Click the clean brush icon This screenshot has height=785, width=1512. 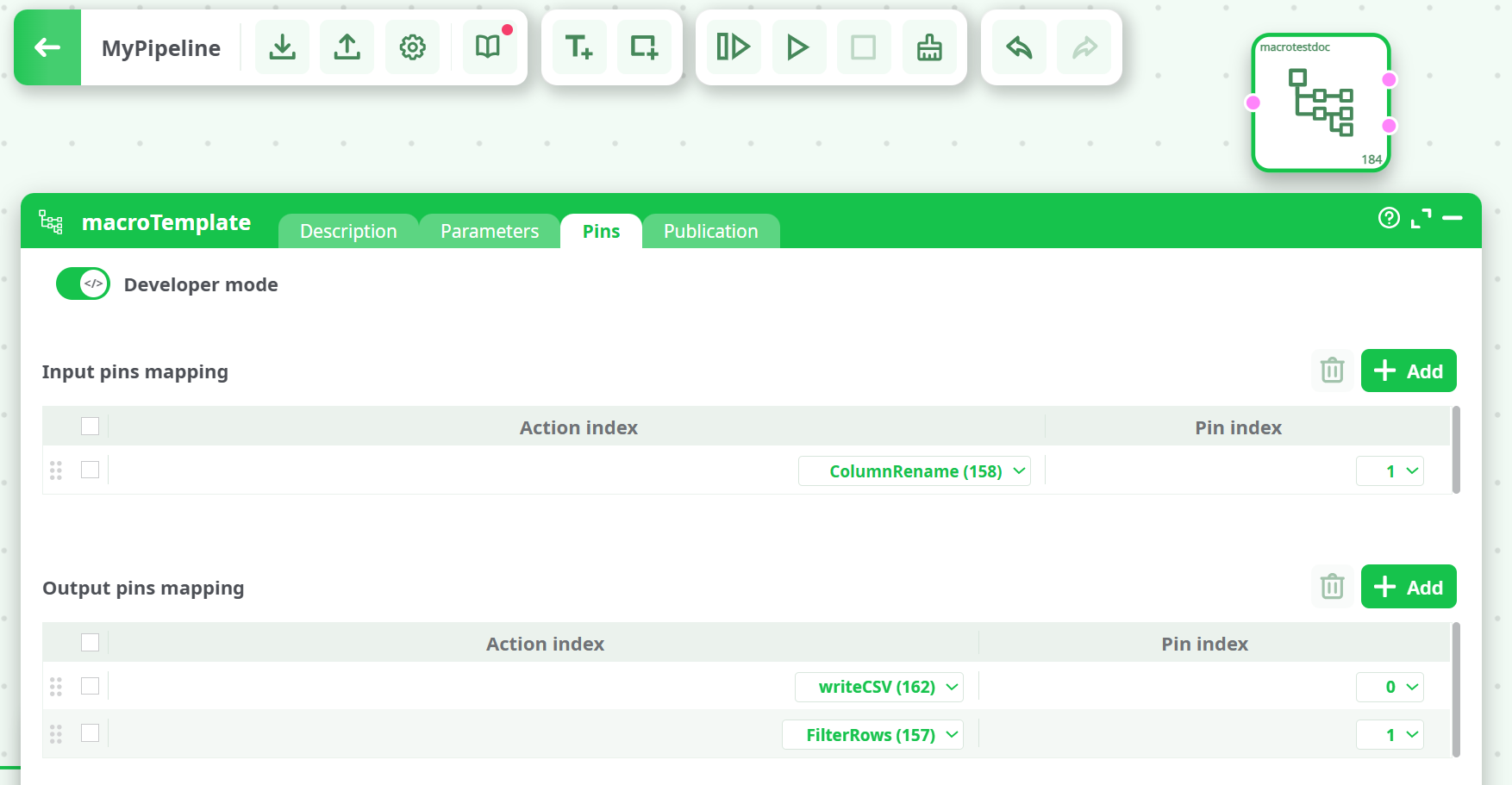click(x=929, y=47)
